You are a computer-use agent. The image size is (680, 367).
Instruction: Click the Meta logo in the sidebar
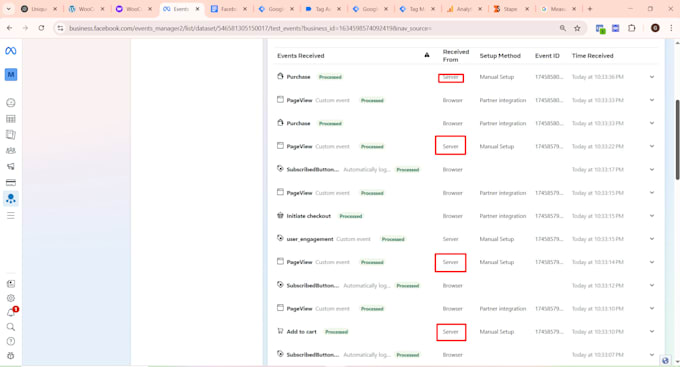point(11,51)
